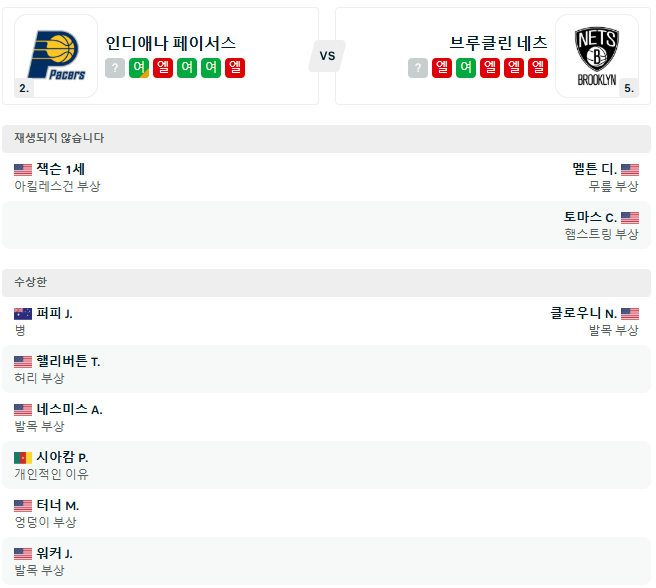Click the last red 엘 badge for Pacers

(235, 68)
